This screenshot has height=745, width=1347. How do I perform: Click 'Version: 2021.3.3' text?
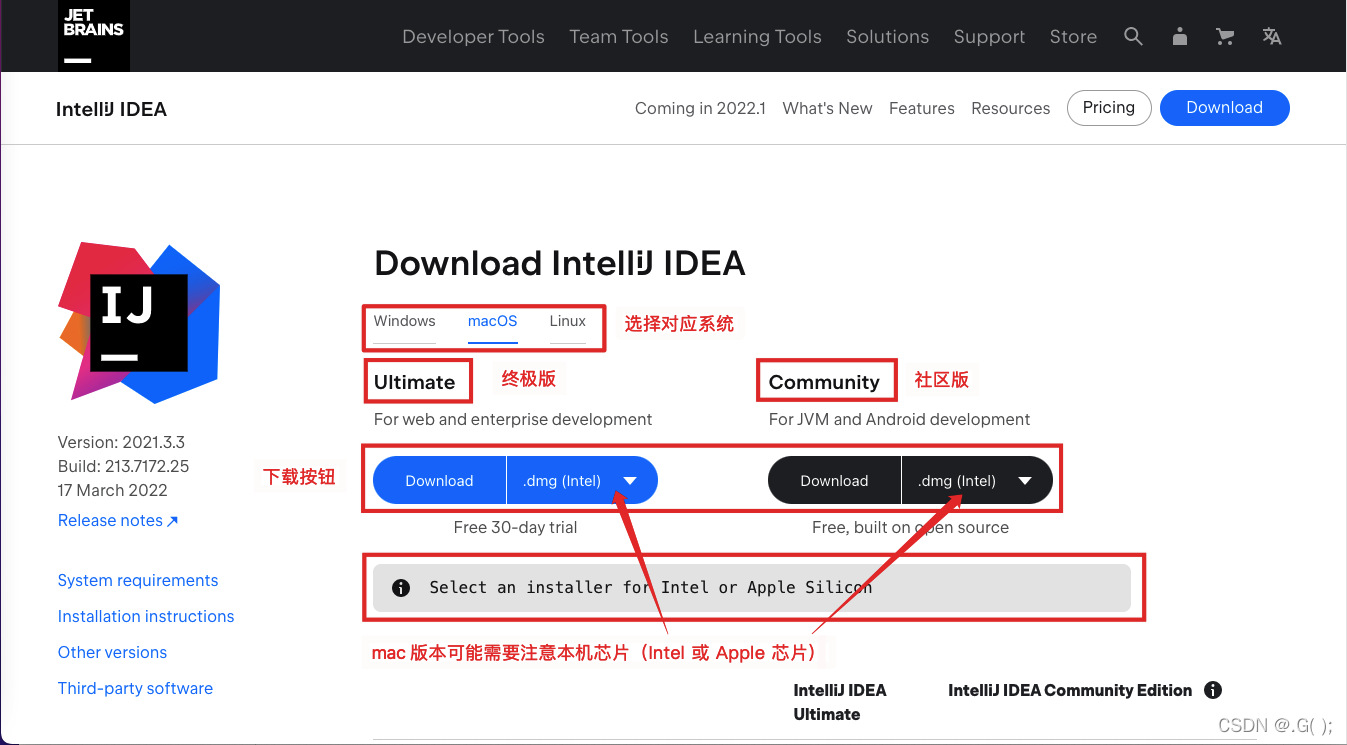121,442
